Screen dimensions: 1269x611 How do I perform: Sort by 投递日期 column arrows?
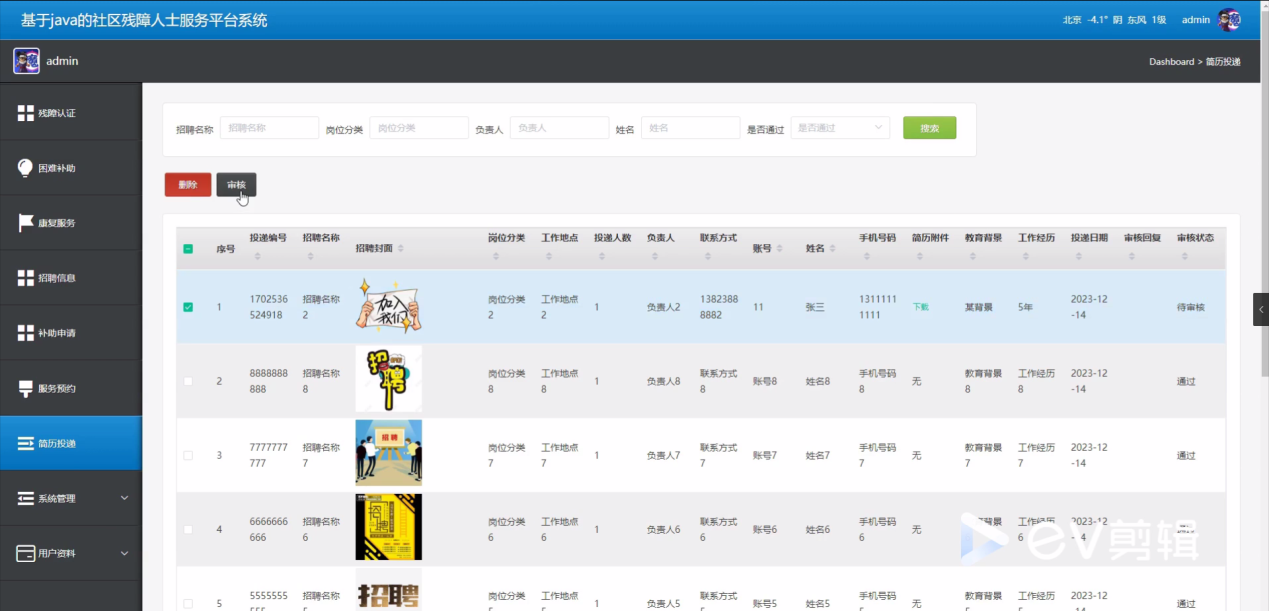pos(1079,257)
